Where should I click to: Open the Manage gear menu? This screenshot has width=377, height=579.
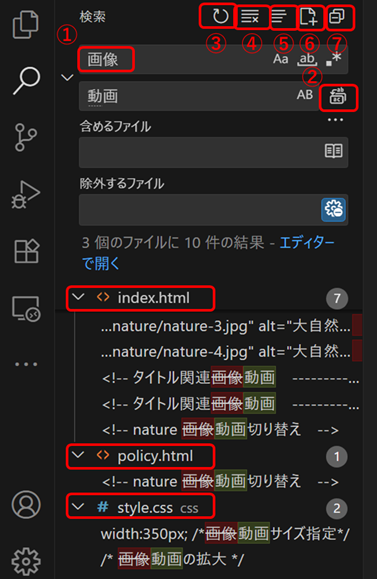(26, 561)
